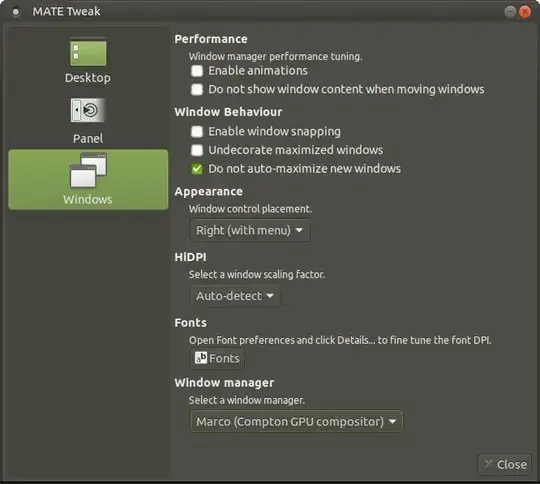
Task: Close the window using red title bar button
Action: (x=525, y=12)
